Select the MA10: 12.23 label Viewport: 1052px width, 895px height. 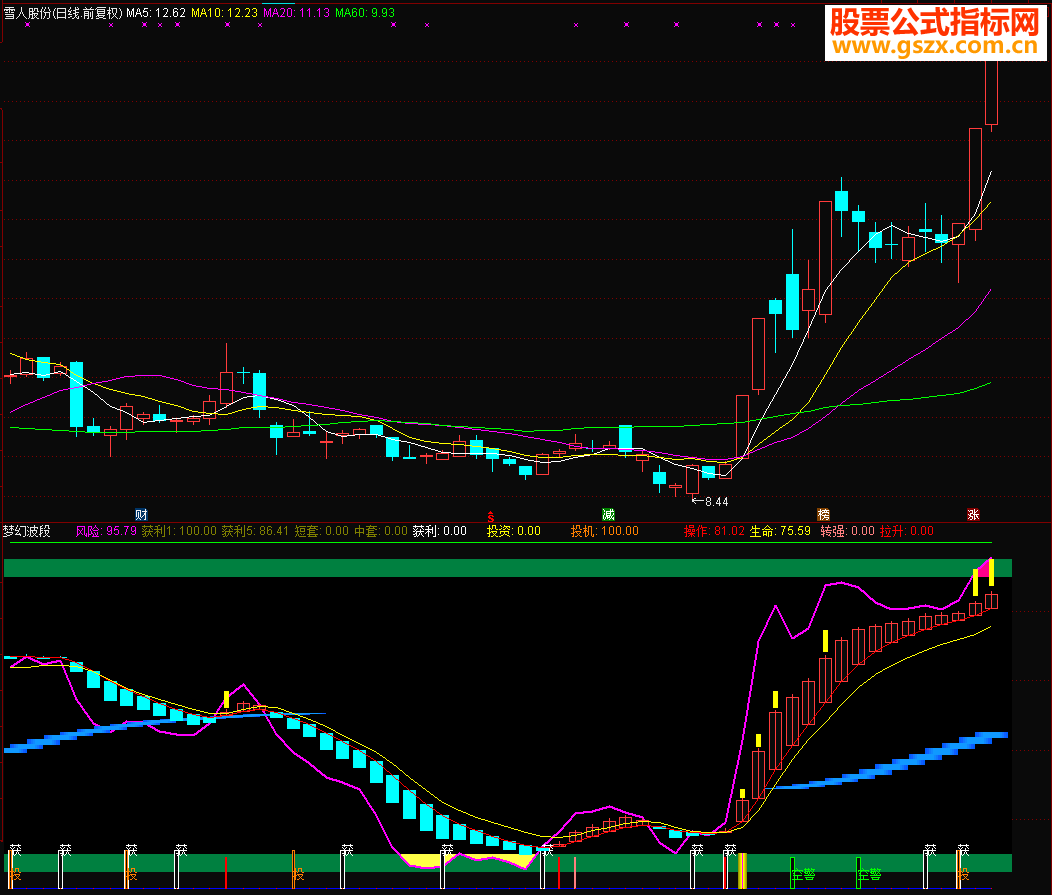[x=224, y=13]
